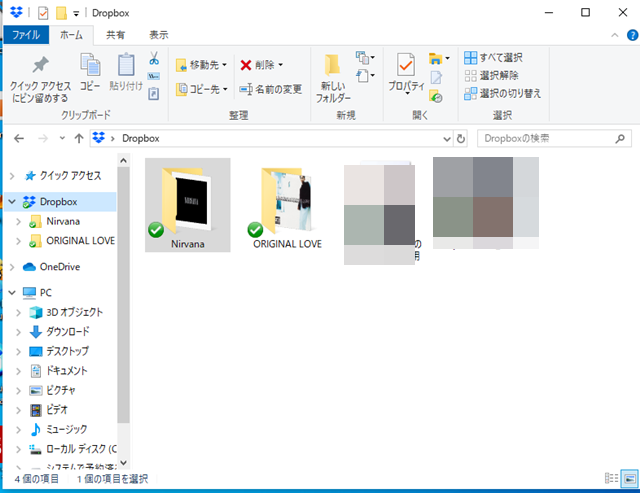Click the scissors Cut icon
Viewport: 640px width, 493px height.
click(x=154, y=58)
